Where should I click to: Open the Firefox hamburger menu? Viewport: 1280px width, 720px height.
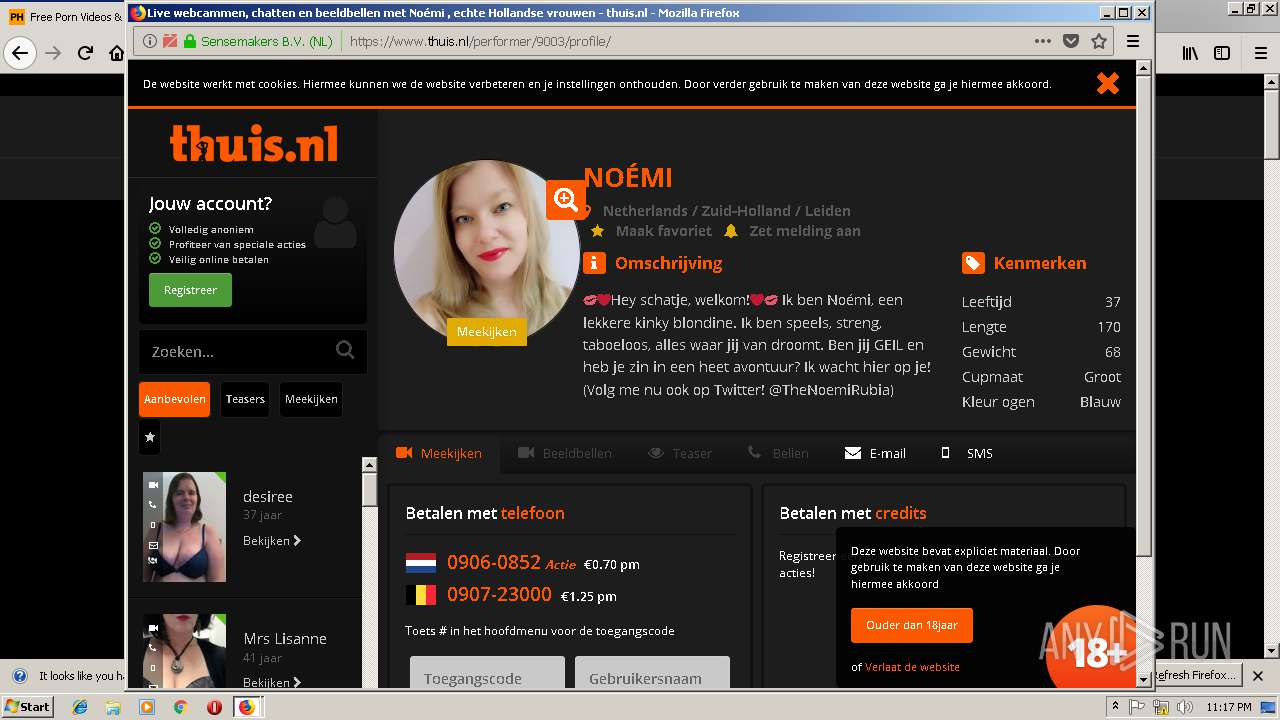click(1133, 41)
